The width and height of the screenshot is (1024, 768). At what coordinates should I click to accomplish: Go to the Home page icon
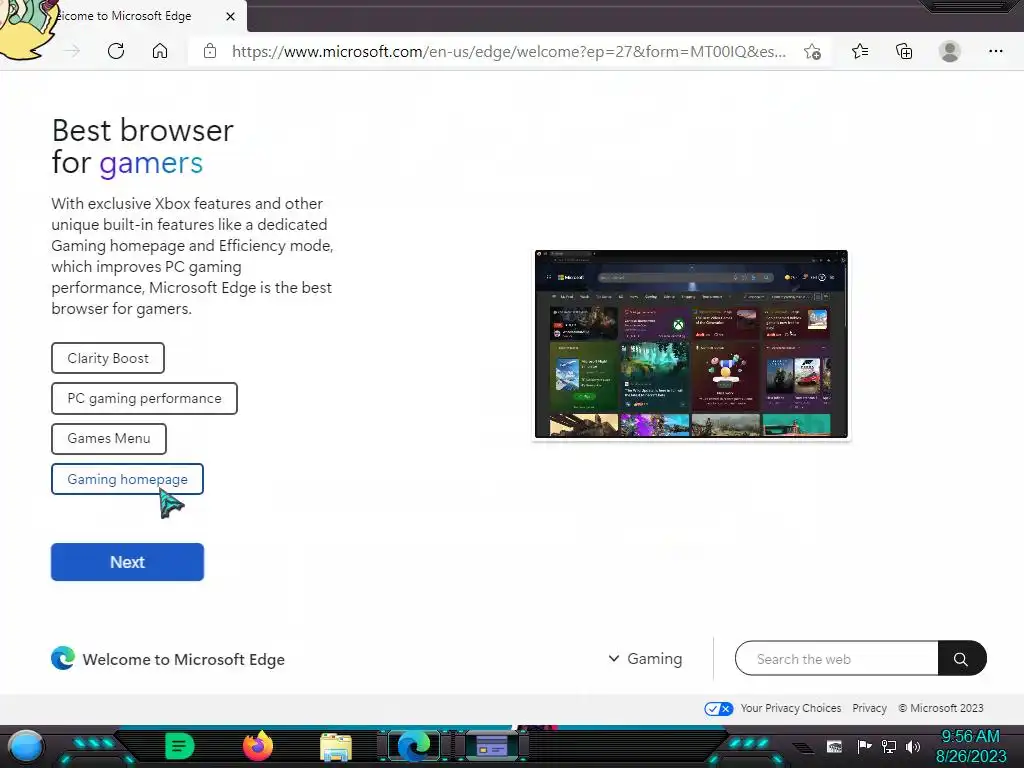[160, 51]
